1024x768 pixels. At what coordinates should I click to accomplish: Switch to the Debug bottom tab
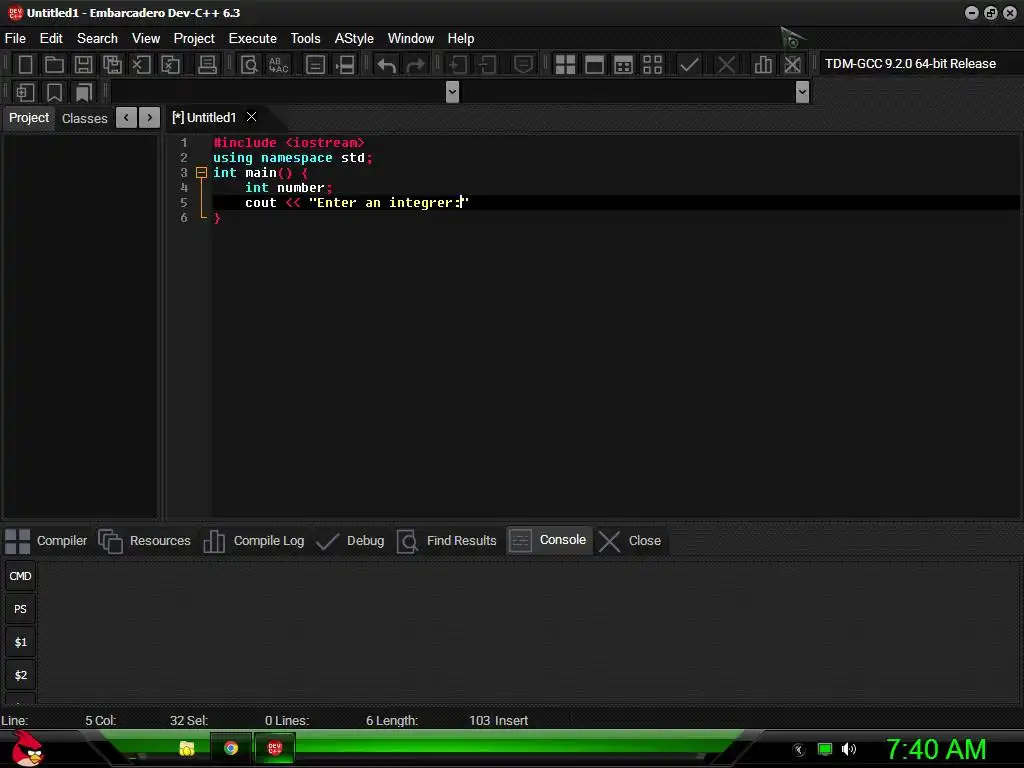350,541
